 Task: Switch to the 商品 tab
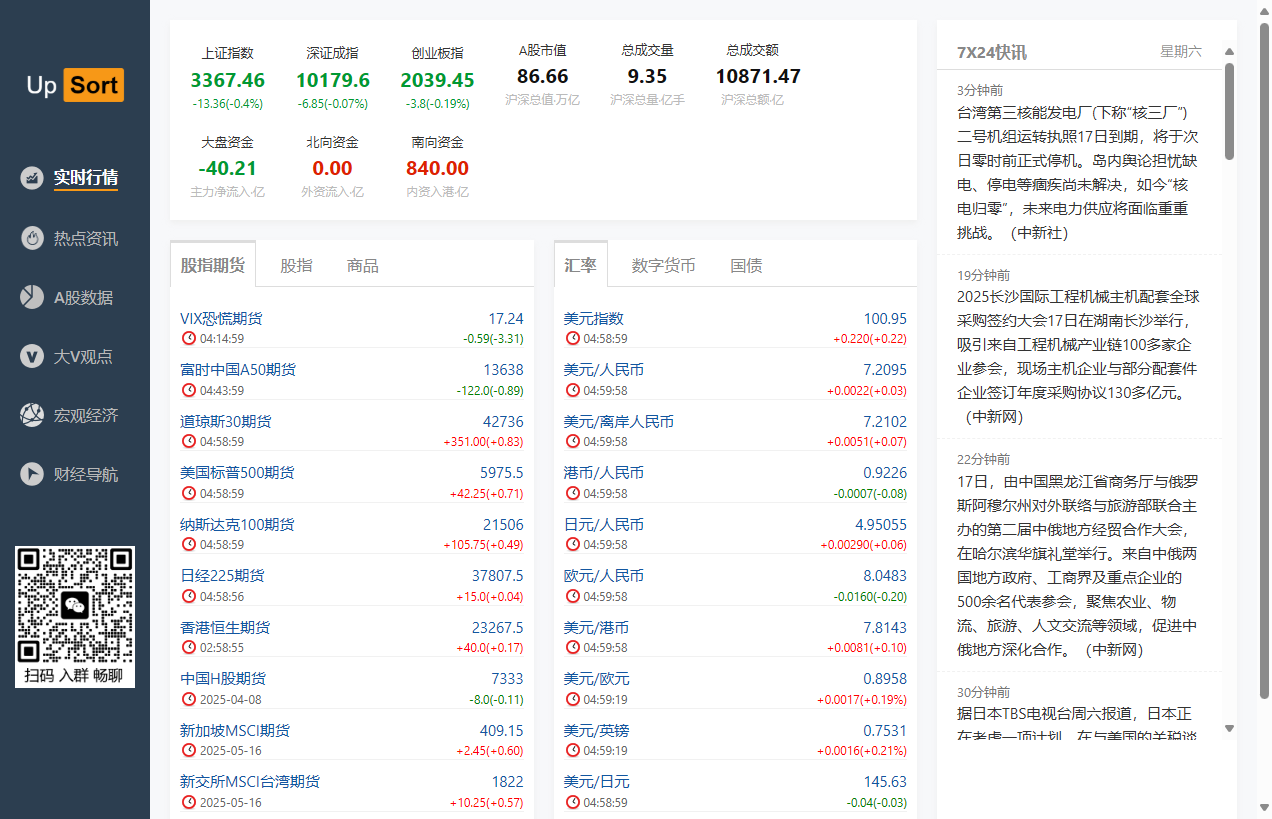(362, 265)
